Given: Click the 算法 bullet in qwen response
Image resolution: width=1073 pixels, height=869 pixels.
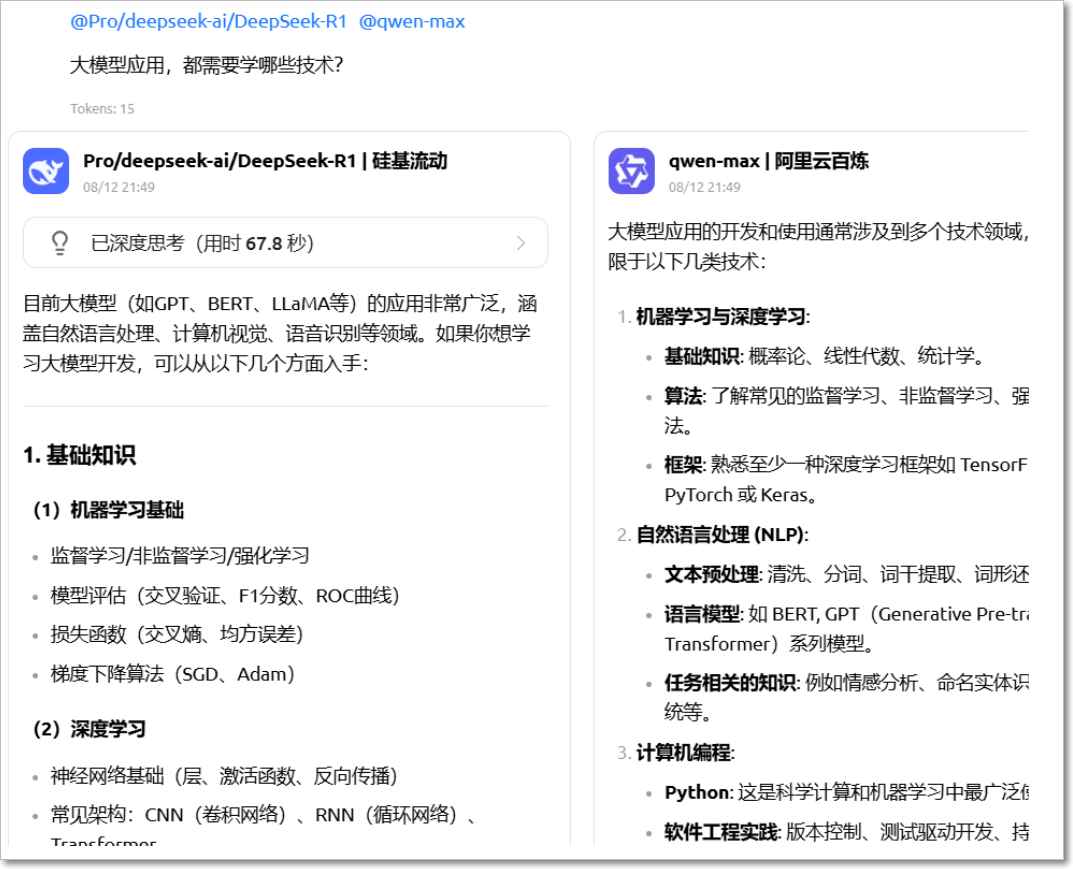Looking at the screenshot, I should [846, 411].
